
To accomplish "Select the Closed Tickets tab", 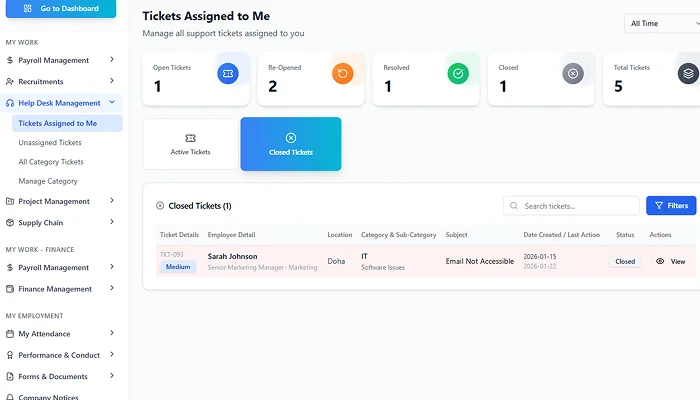I will coord(291,144).
